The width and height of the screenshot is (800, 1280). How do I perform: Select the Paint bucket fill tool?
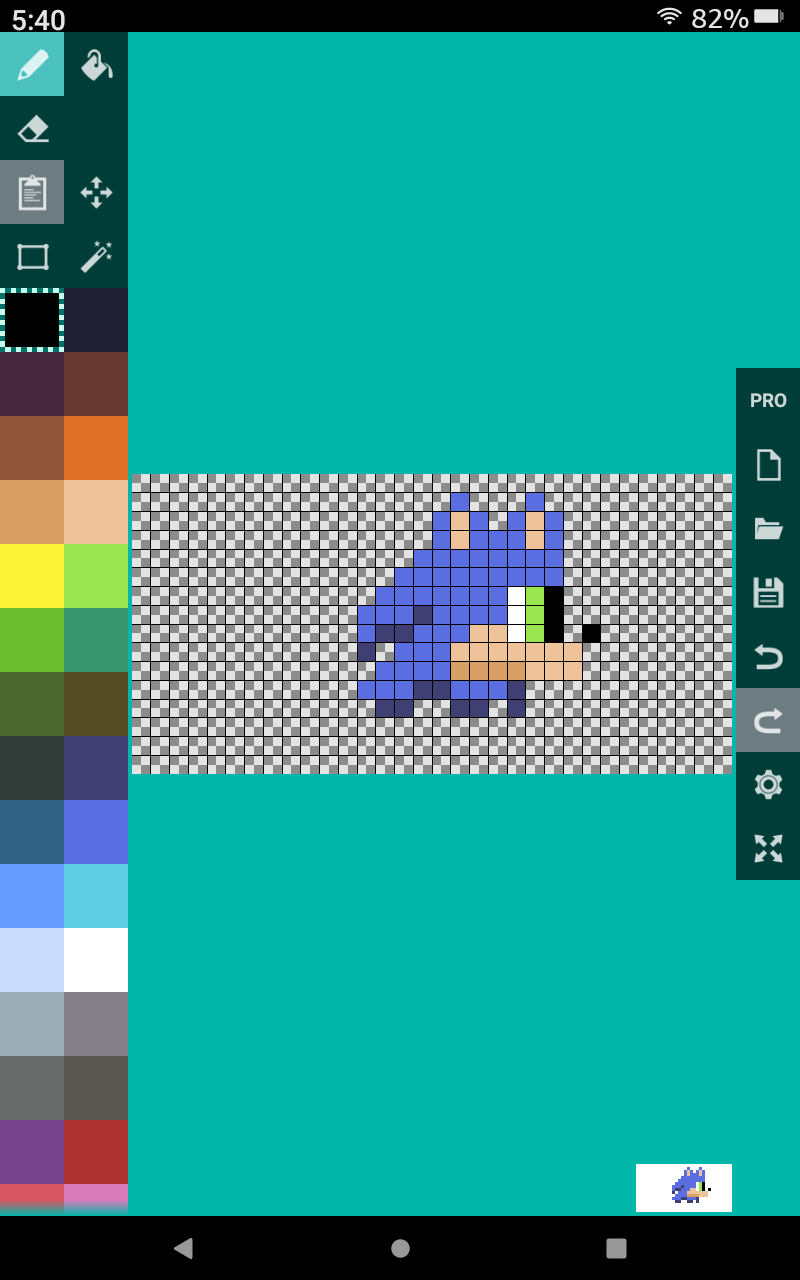[x=96, y=64]
